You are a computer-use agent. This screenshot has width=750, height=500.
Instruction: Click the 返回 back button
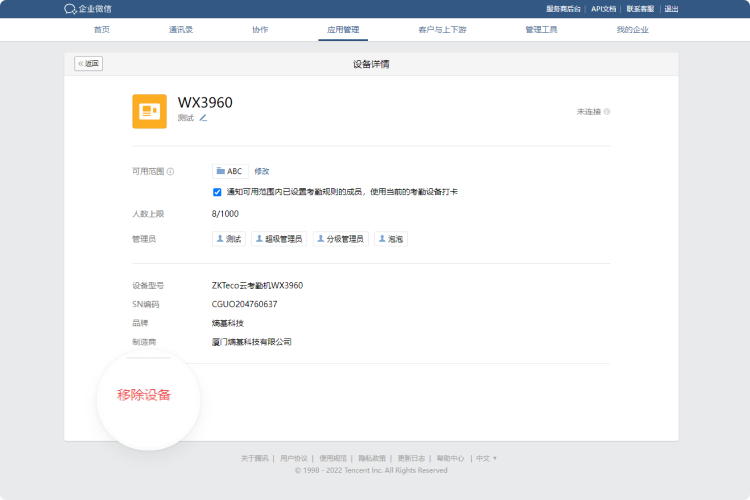(x=88, y=64)
